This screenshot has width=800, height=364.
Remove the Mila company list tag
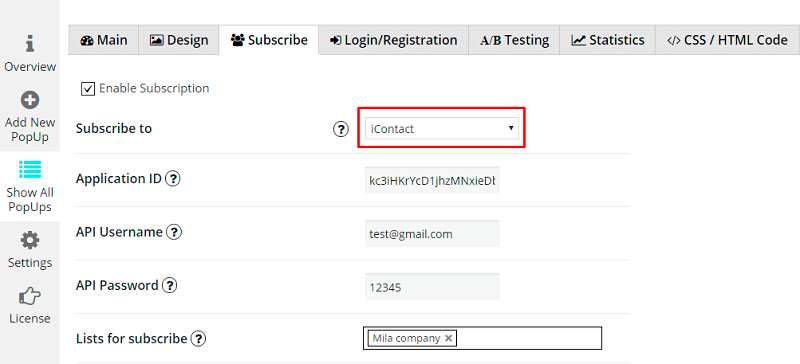pos(448,338)
